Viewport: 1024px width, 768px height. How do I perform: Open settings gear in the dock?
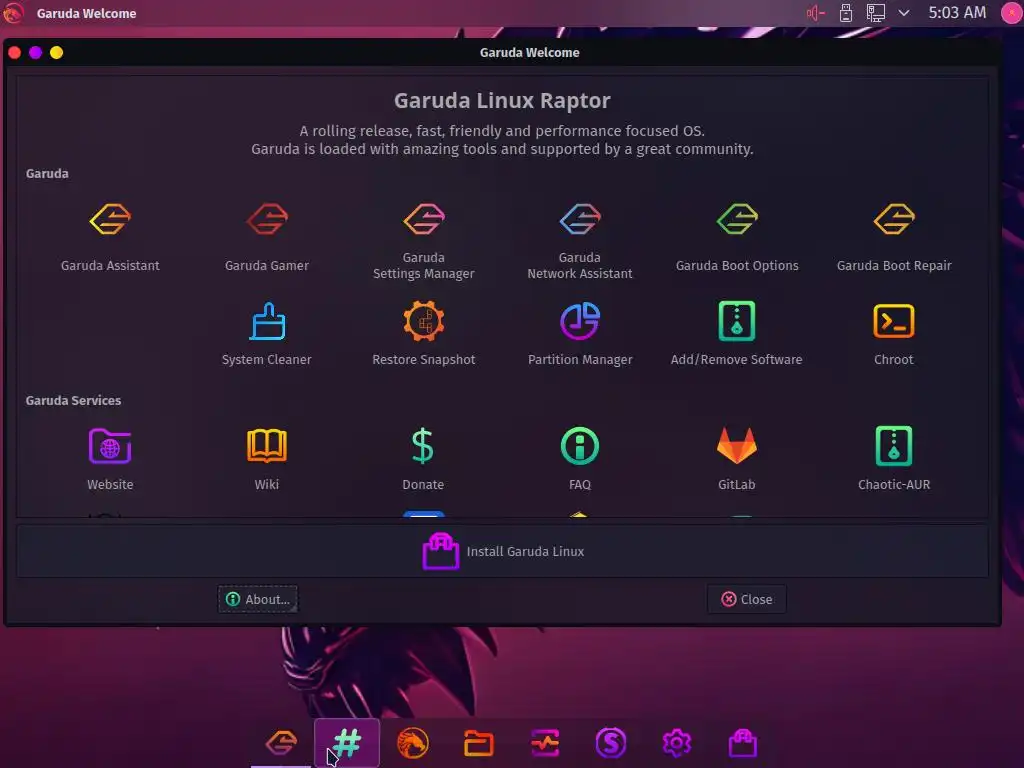[677, 743]
